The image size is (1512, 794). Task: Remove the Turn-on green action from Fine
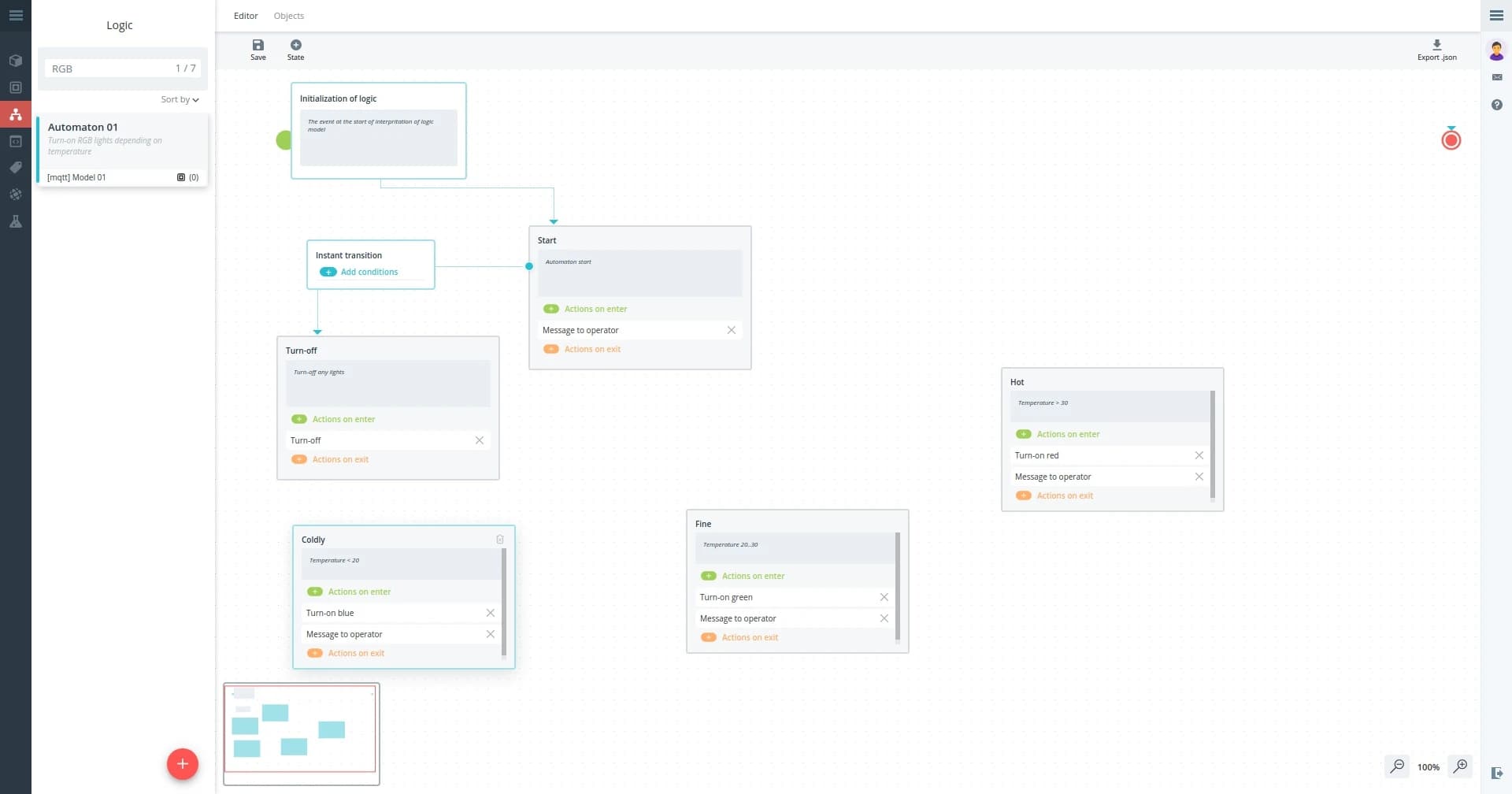884,597
